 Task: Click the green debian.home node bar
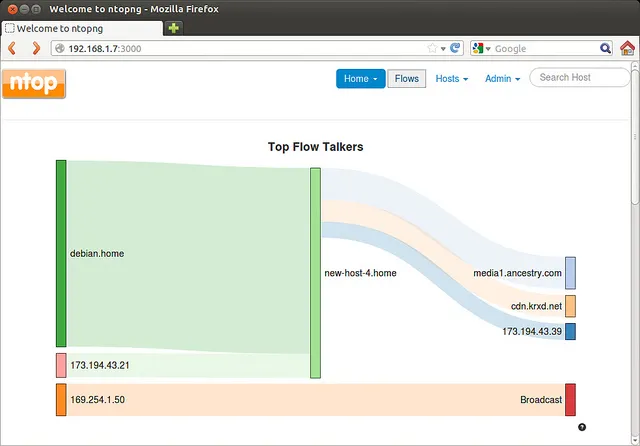coord(61,253)
